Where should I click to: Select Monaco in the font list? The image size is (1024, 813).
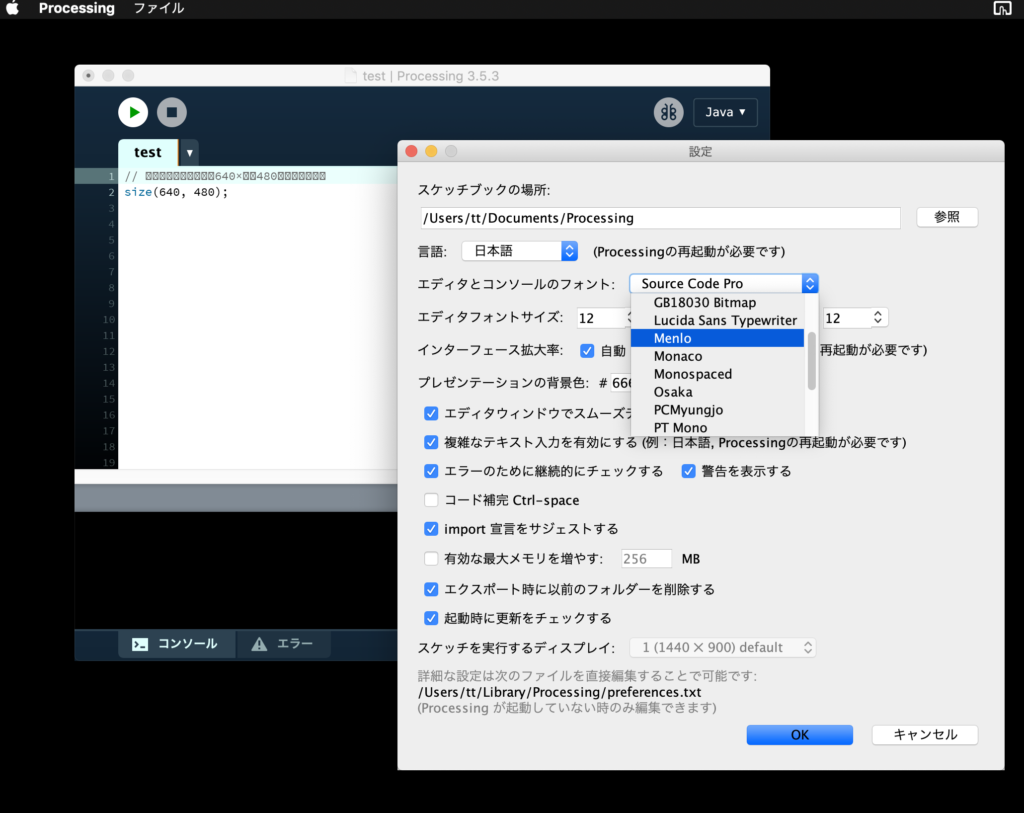tap(717, 356)
